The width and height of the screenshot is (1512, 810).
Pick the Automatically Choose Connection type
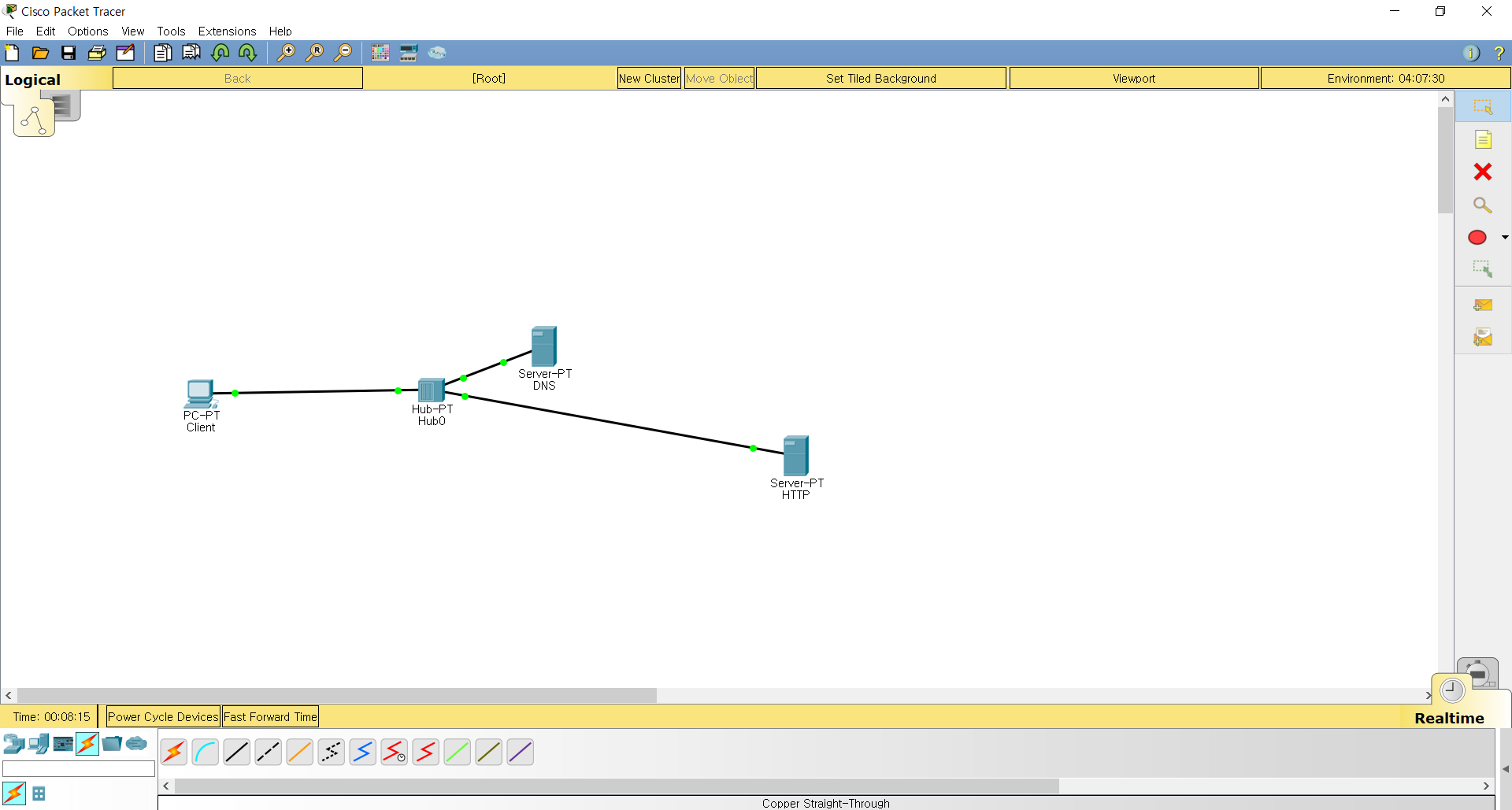(174, 753)
